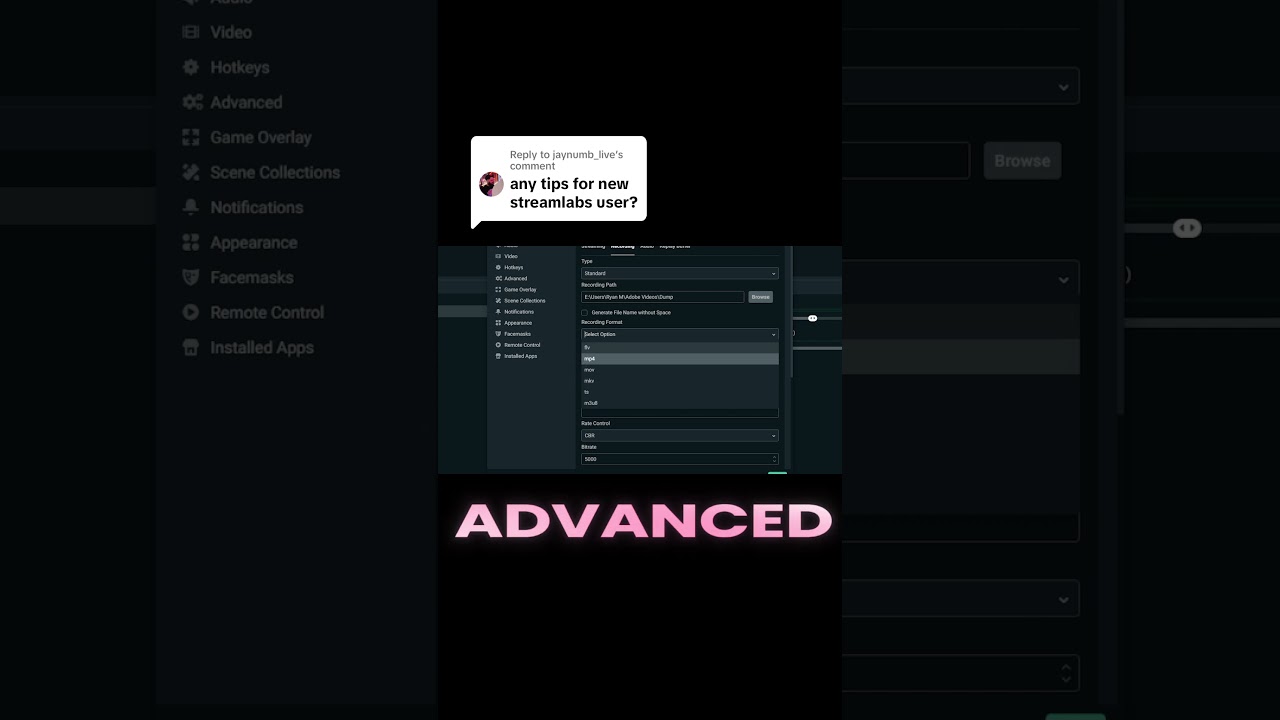Choose mp4 from the recording format list

pyautogui.click(x=680, y=358)
